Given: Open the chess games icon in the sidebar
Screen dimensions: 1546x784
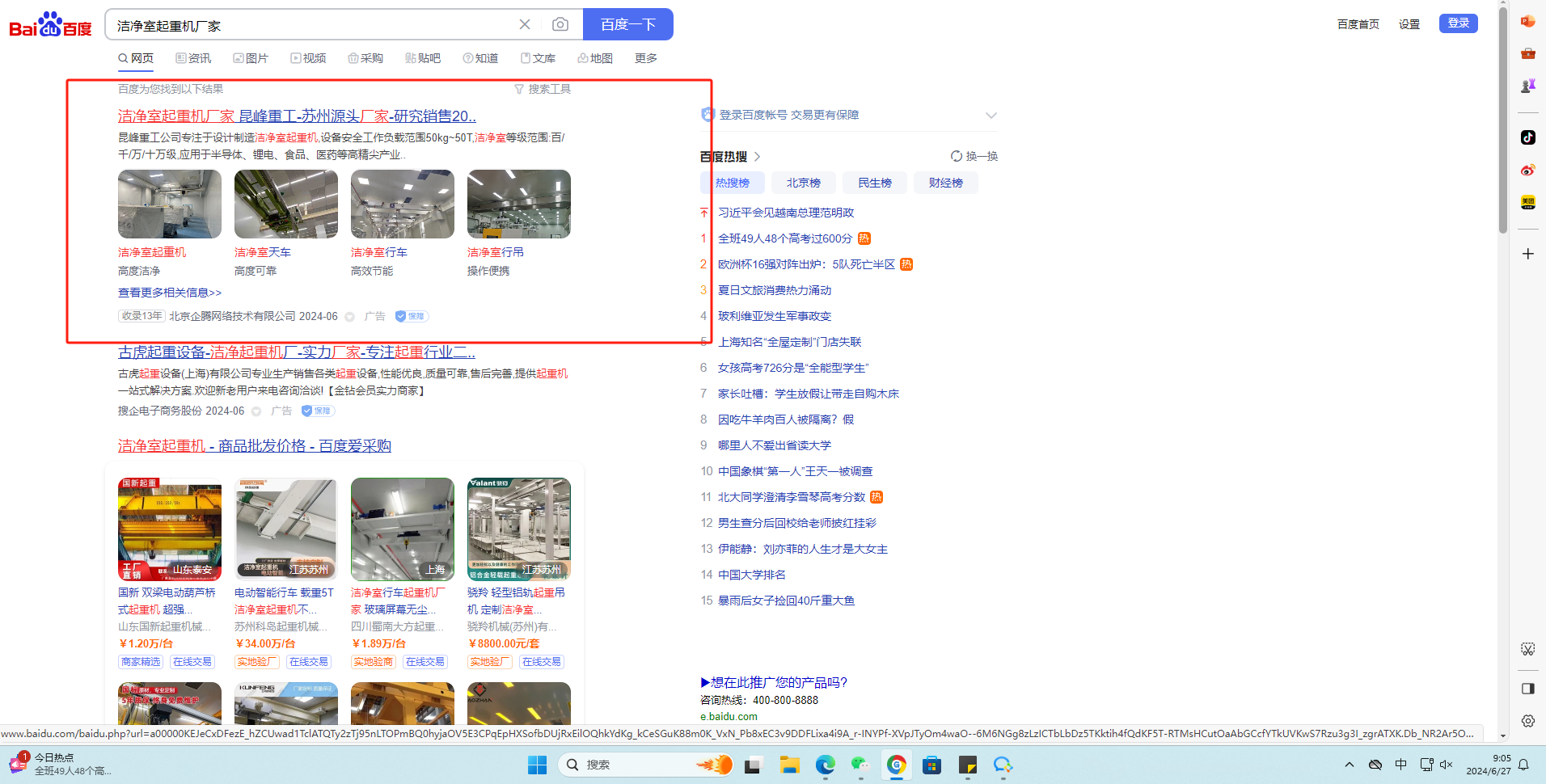Looking at the screenshot, I should (1527, 86).
